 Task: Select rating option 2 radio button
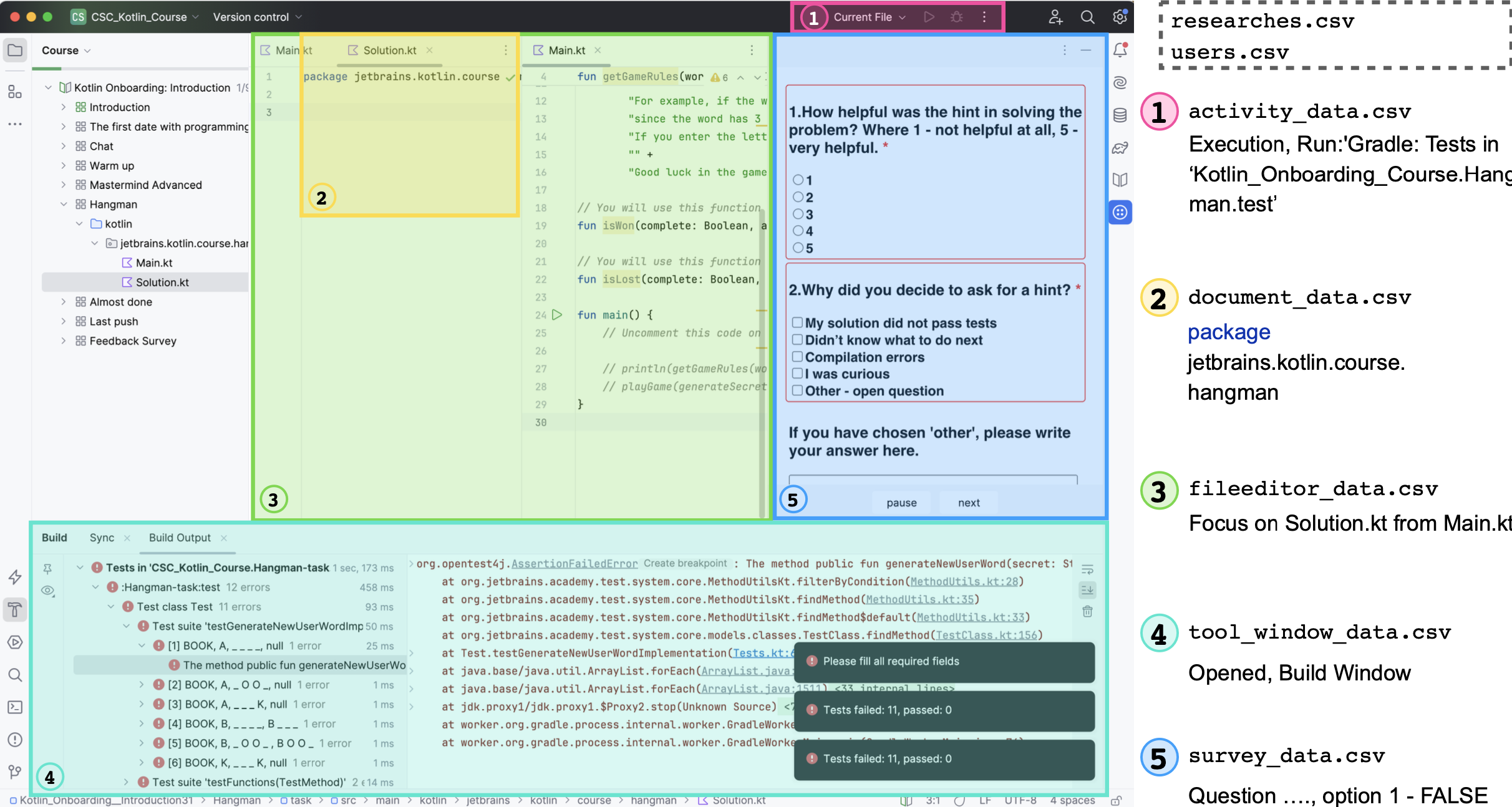pos(798,197)
